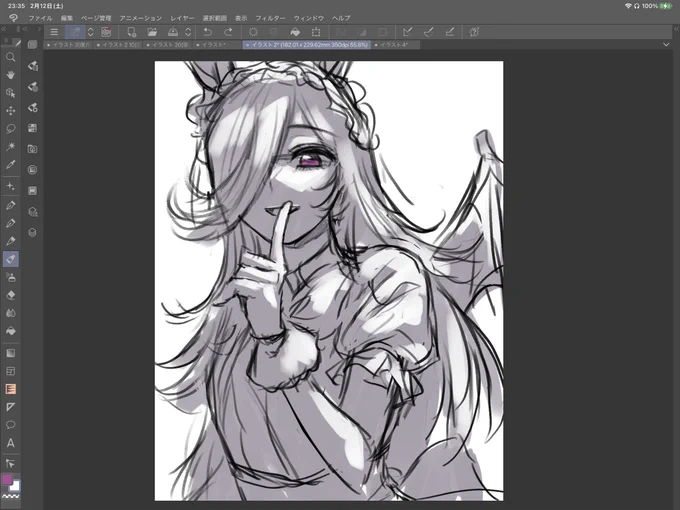Click the New document icon
This screenshot has width=680, height=510.
click(131, 32)
